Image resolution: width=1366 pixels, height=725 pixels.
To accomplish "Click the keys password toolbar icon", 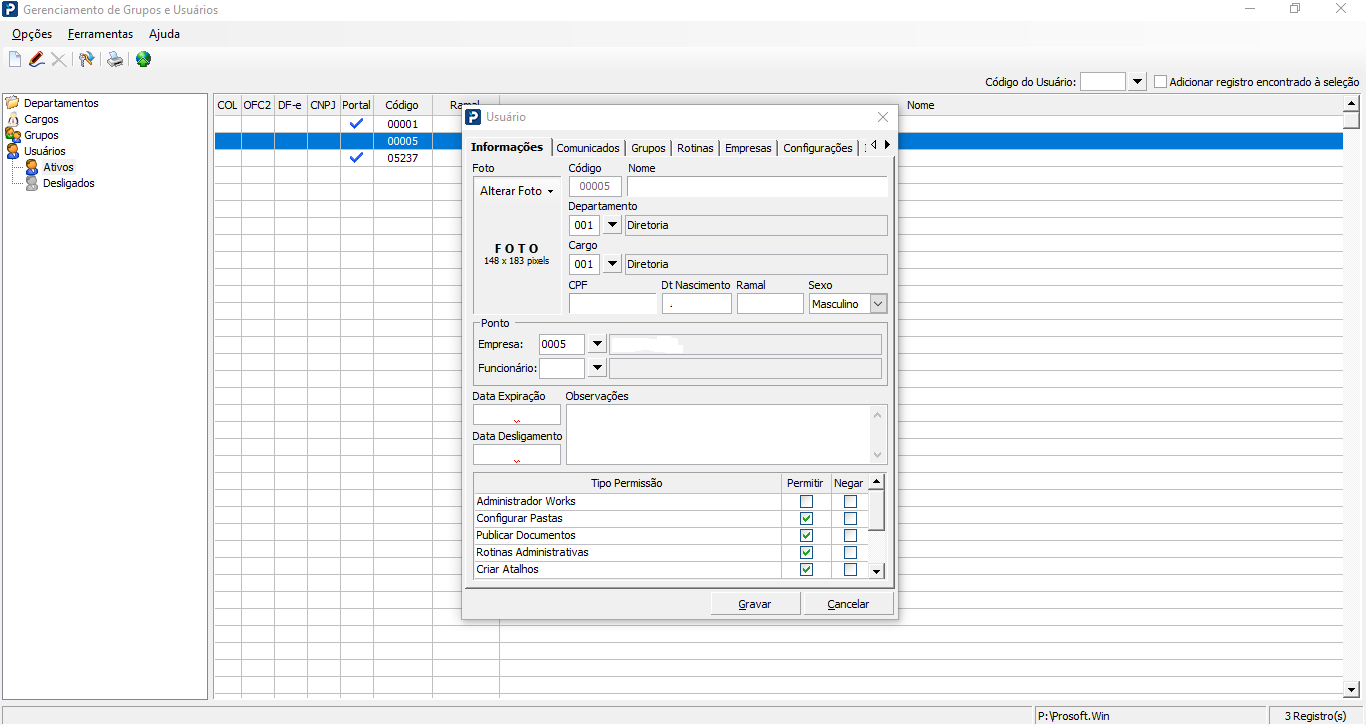I will tap(86, 60).
